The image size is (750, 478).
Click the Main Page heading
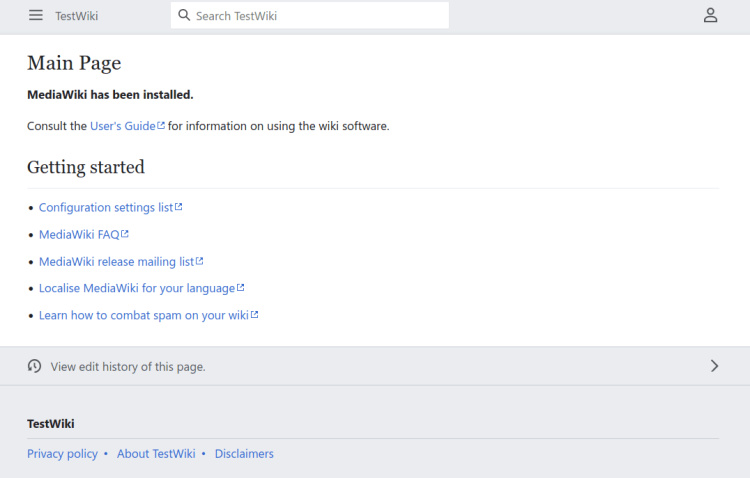(x=74, y=63)
